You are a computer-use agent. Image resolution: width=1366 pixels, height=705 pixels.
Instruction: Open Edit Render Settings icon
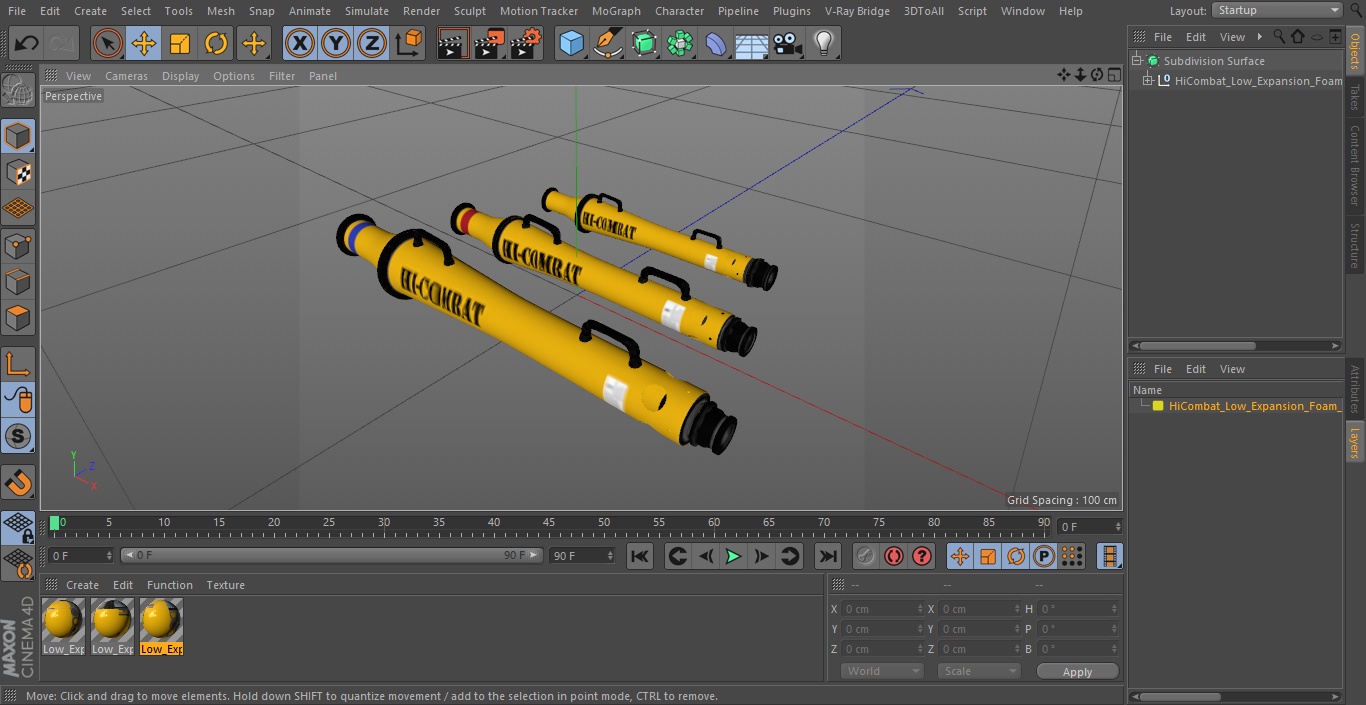click(x=526, y=44)
